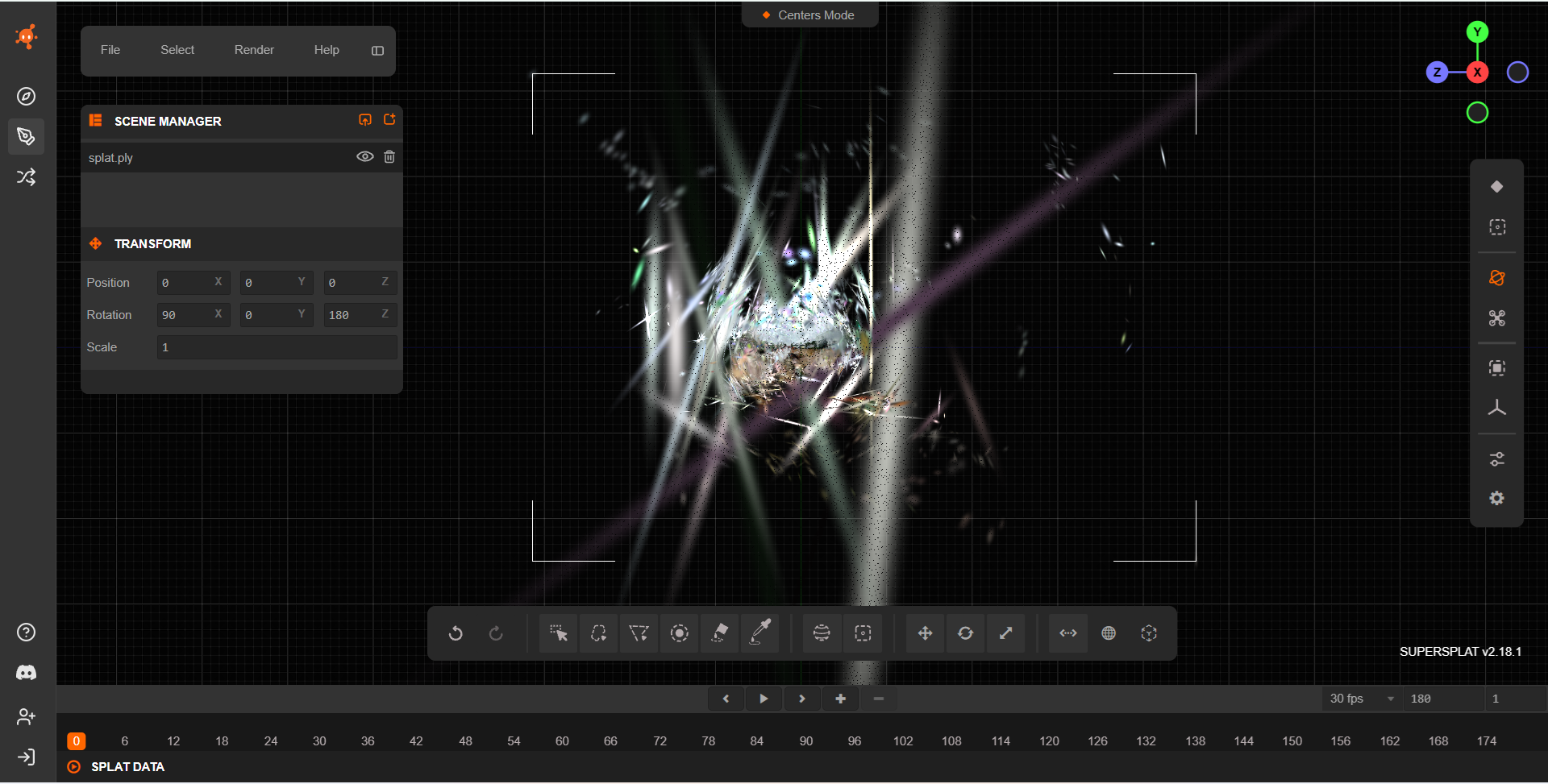Viewport: 1548px width, 784px height.
Task: Select the Lasso selection tool
Action: tap(598, 633)
